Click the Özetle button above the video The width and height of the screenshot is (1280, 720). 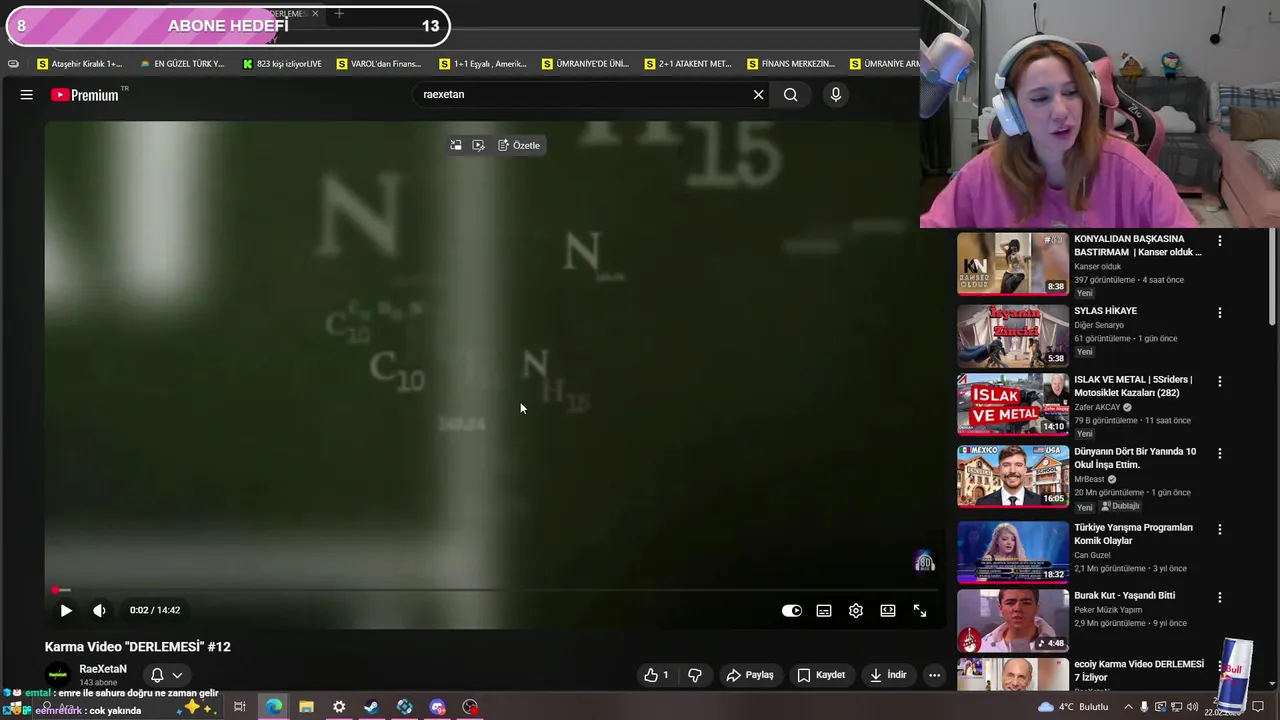coord(519,145)
